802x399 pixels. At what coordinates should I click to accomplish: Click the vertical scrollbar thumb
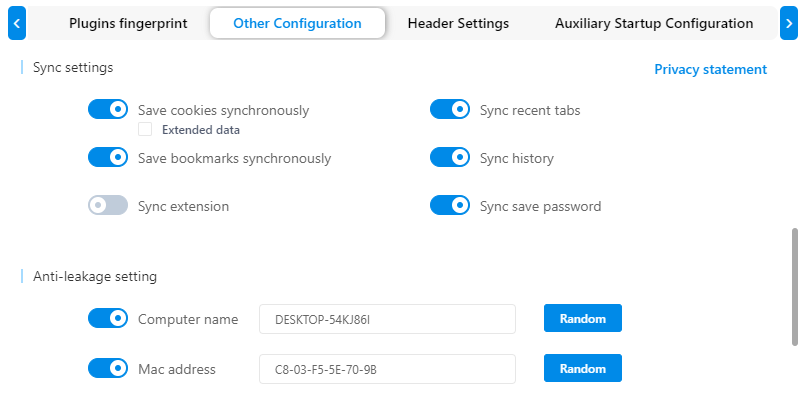pyautogui.click(x=794, y=287)
